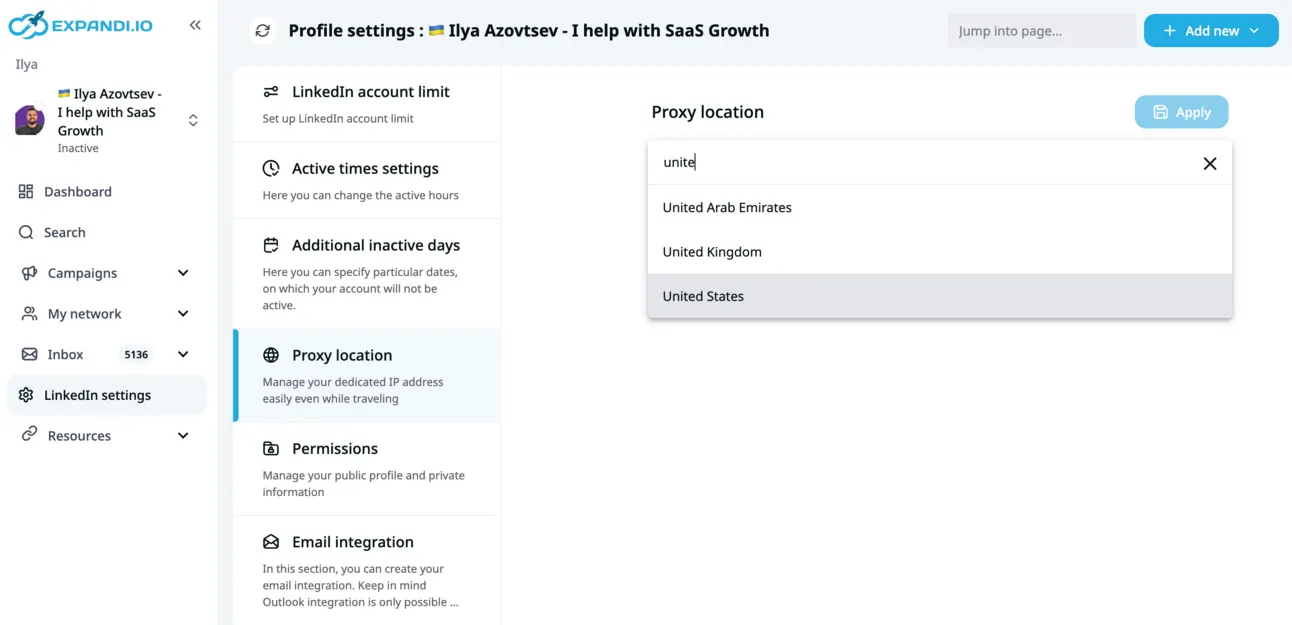This screenshot has width=1292, height=625.
Task: Select the Proxy location tab
Action: (367, 375)
